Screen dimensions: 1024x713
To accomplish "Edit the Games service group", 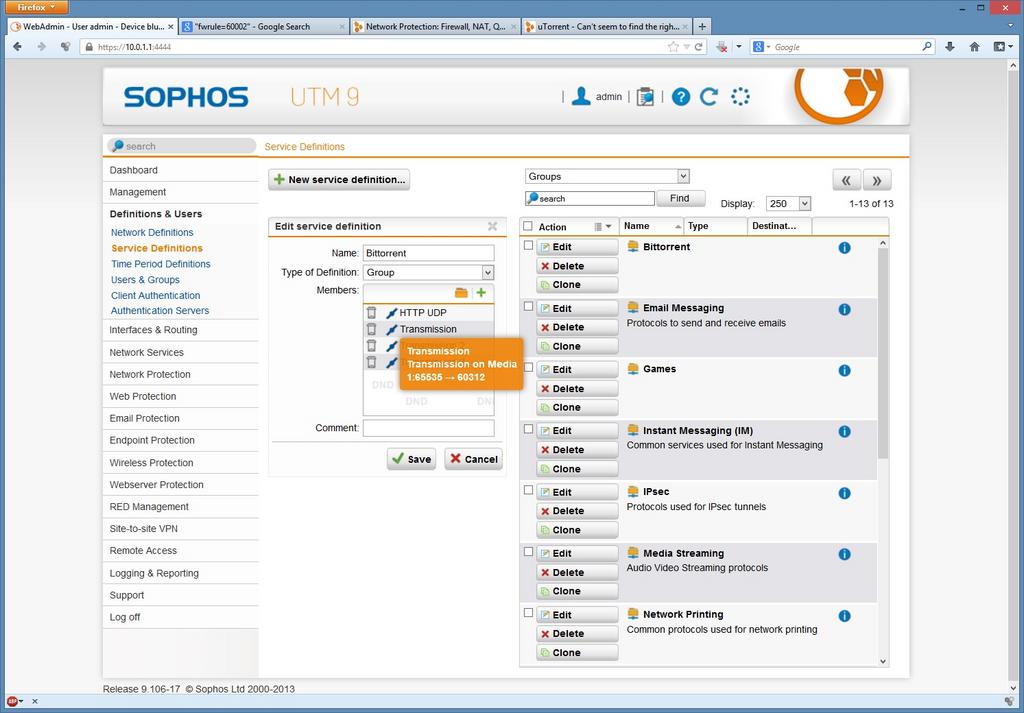I will 577,370.
